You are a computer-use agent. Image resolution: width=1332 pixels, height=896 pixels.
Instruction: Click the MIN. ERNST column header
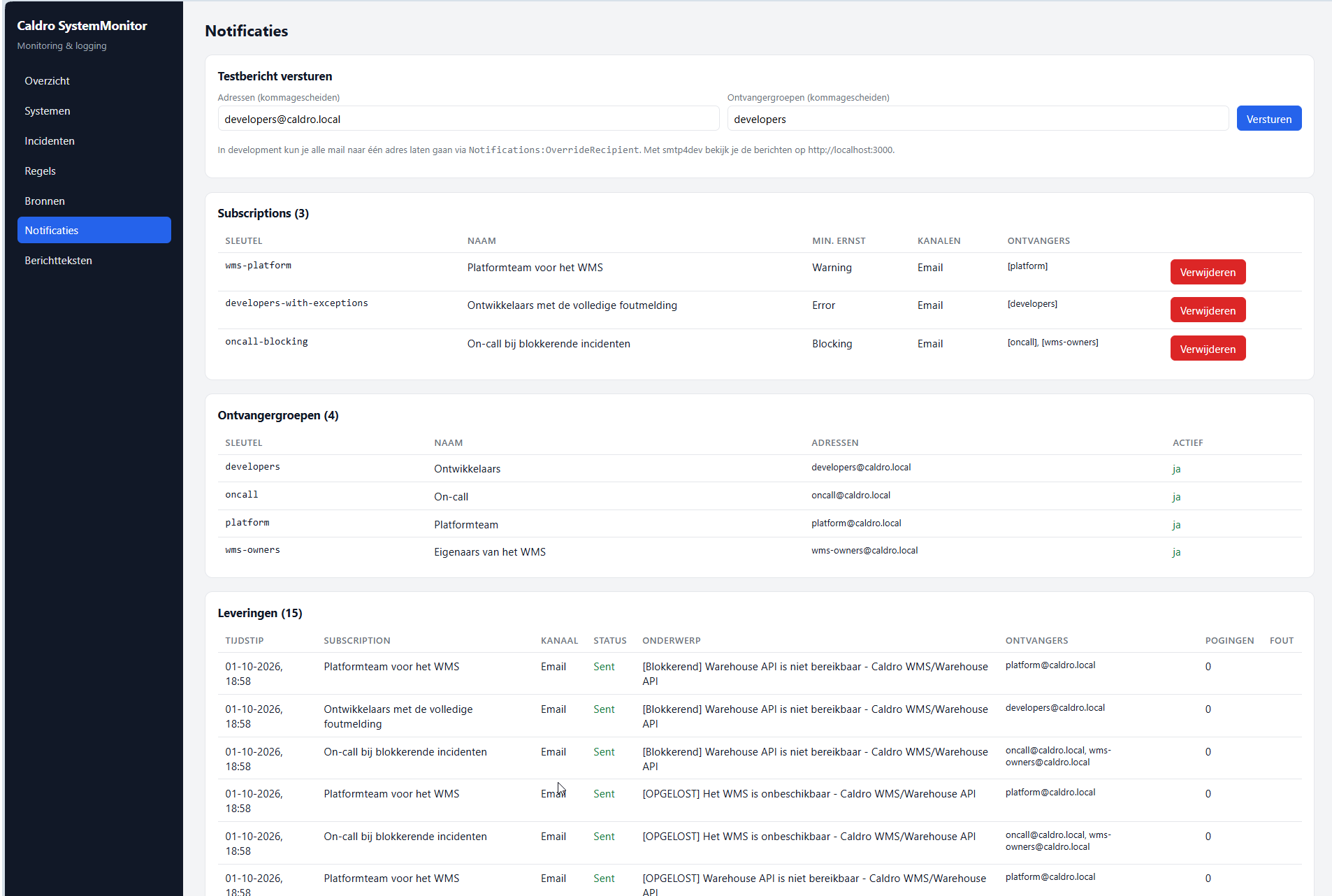coord(839,241)
